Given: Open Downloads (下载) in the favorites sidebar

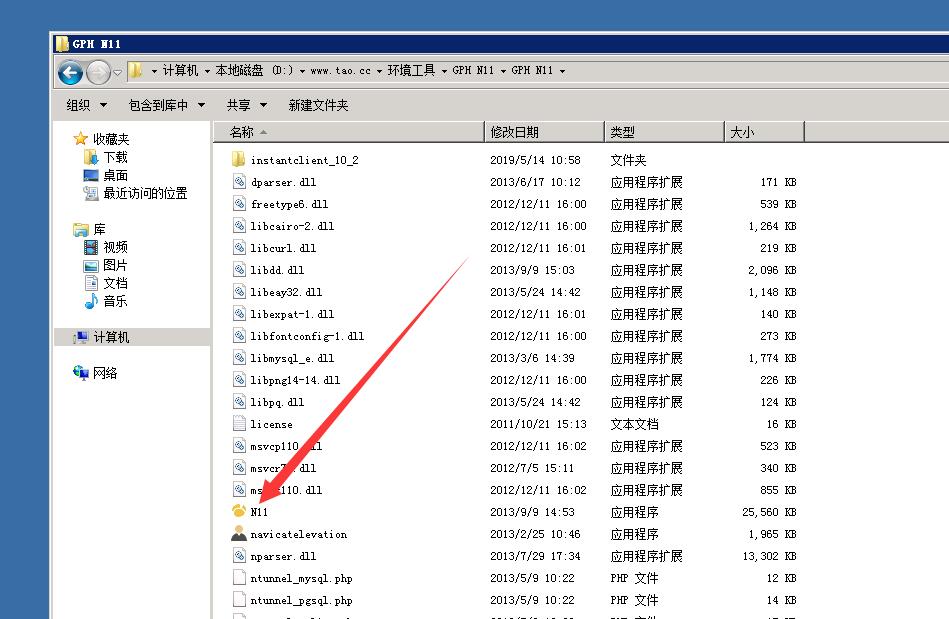Looking at the screenshot, I should pyautogui.click(x=115, y=157).
